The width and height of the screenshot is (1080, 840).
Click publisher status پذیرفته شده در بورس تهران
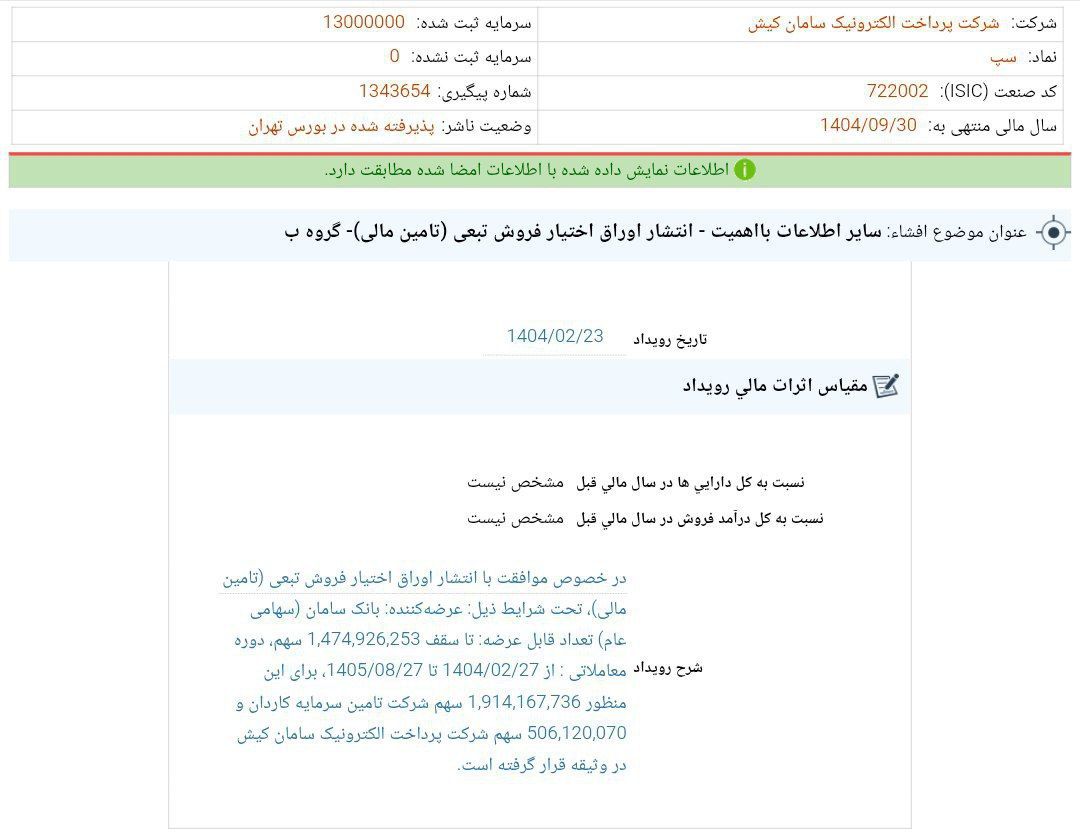tap(341, 127)
